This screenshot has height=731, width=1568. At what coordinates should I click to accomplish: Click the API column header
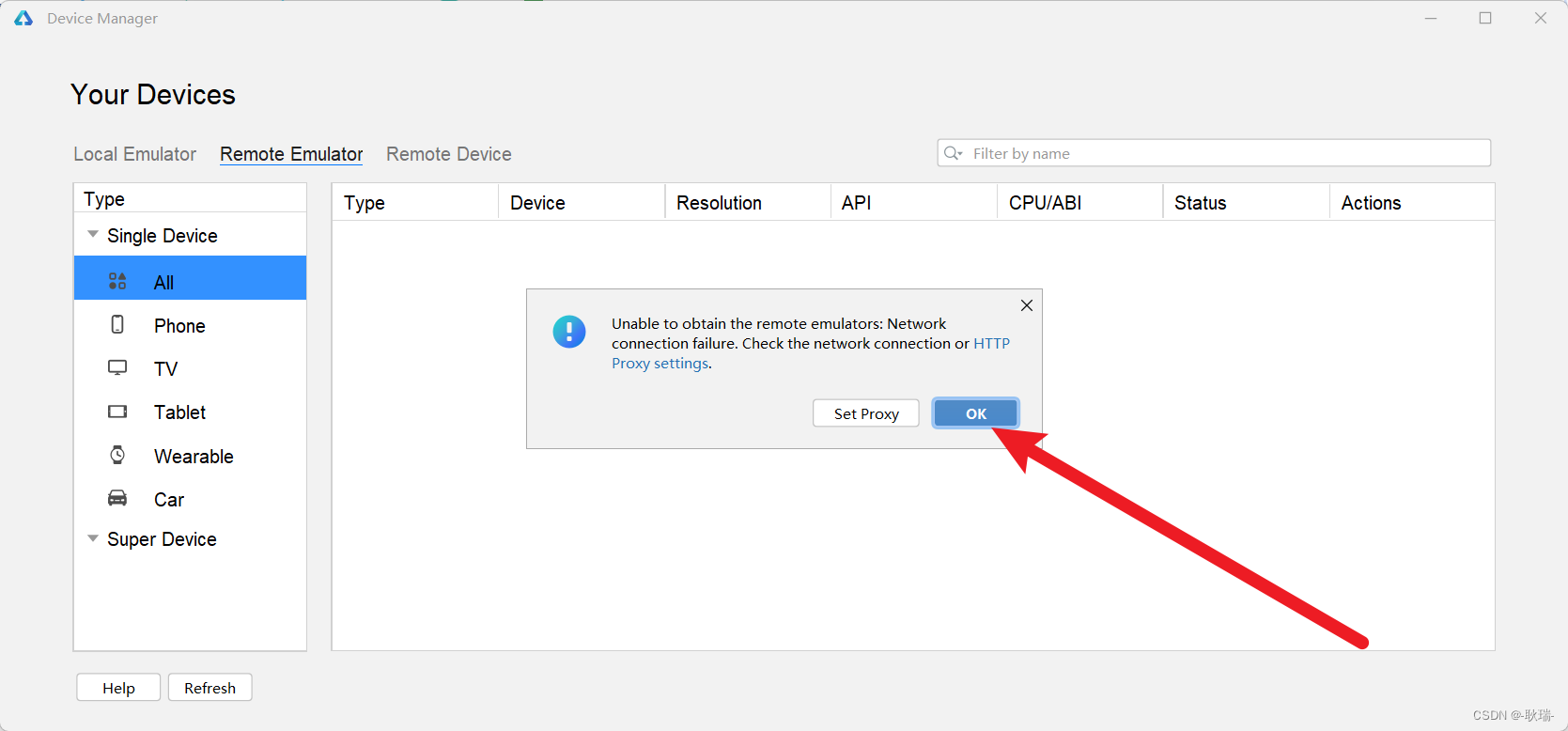(x=914, y=203)
